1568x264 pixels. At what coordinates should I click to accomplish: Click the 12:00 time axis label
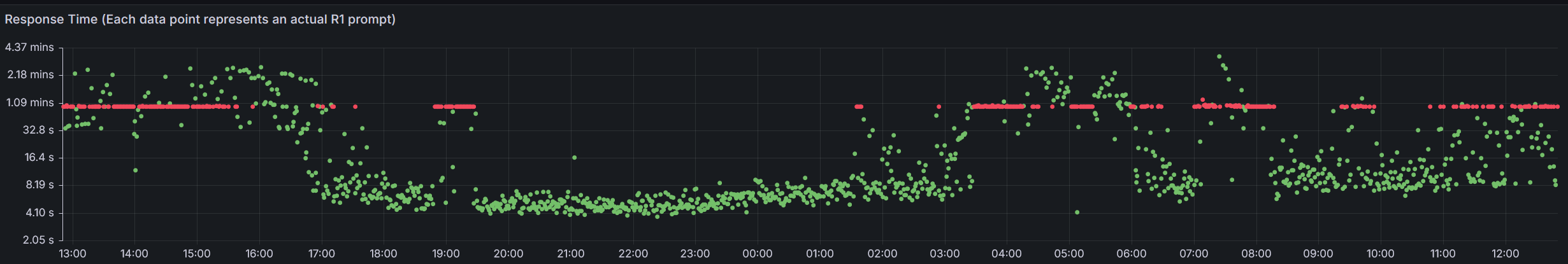[1506, 254]
